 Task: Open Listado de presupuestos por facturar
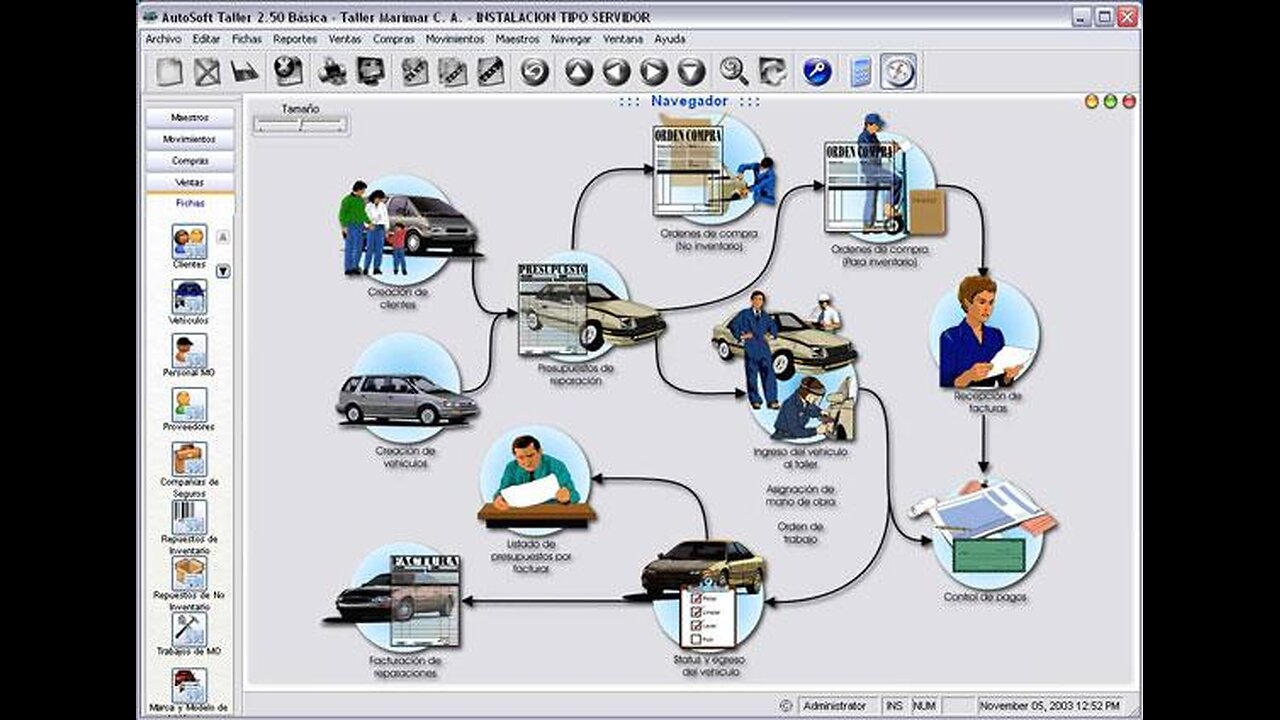click(x=535, y=480)
